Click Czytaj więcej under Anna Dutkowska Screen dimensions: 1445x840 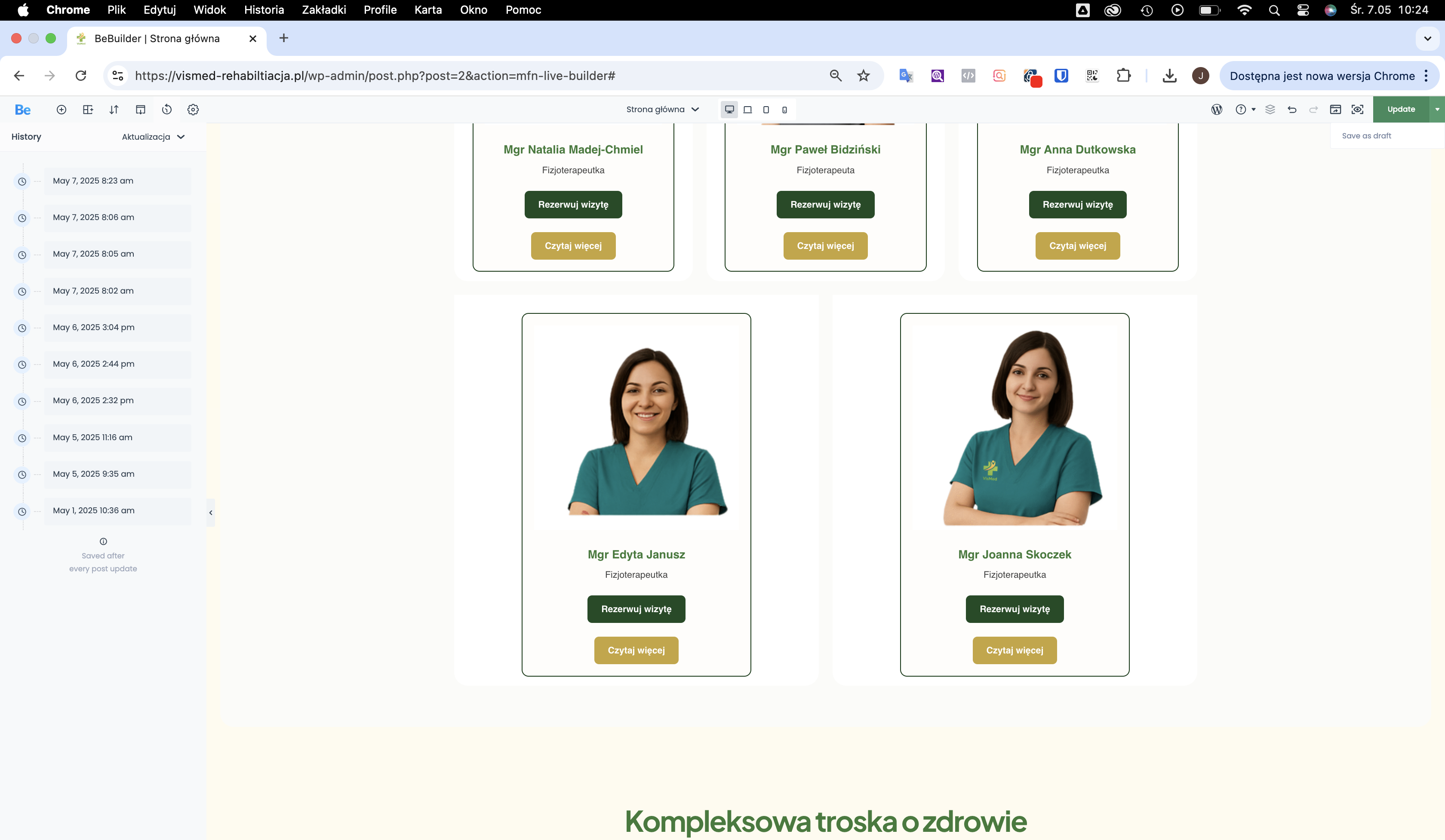[x=1077, y=246]
